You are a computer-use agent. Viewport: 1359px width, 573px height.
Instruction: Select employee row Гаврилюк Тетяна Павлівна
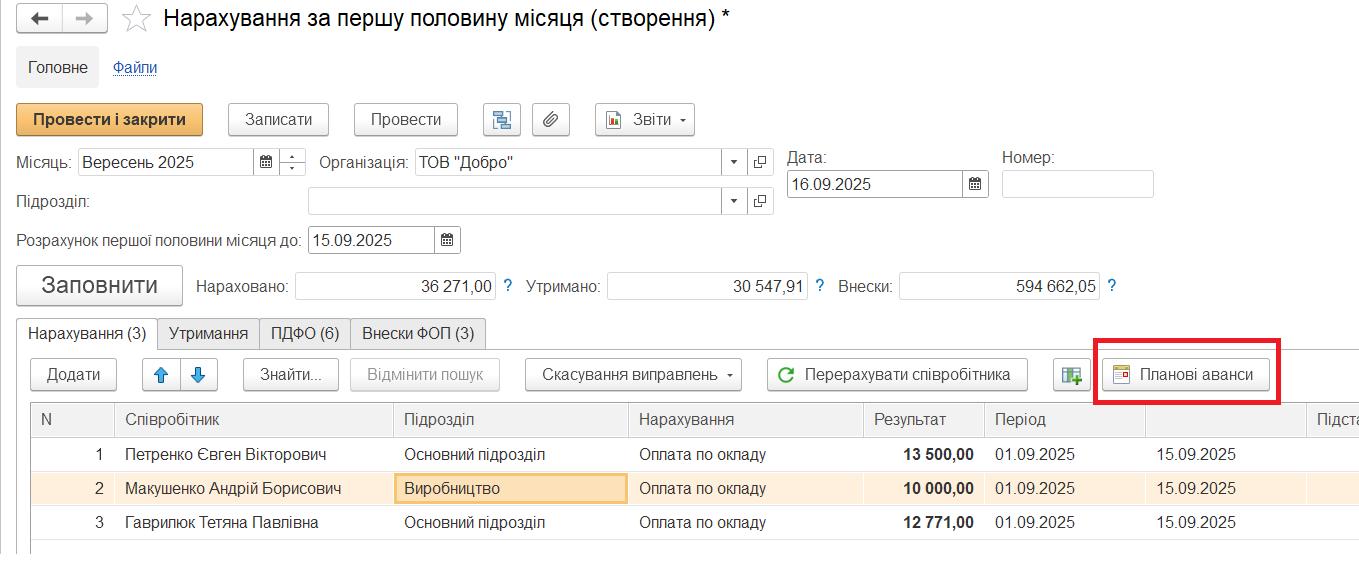click(x=221, y=523)
